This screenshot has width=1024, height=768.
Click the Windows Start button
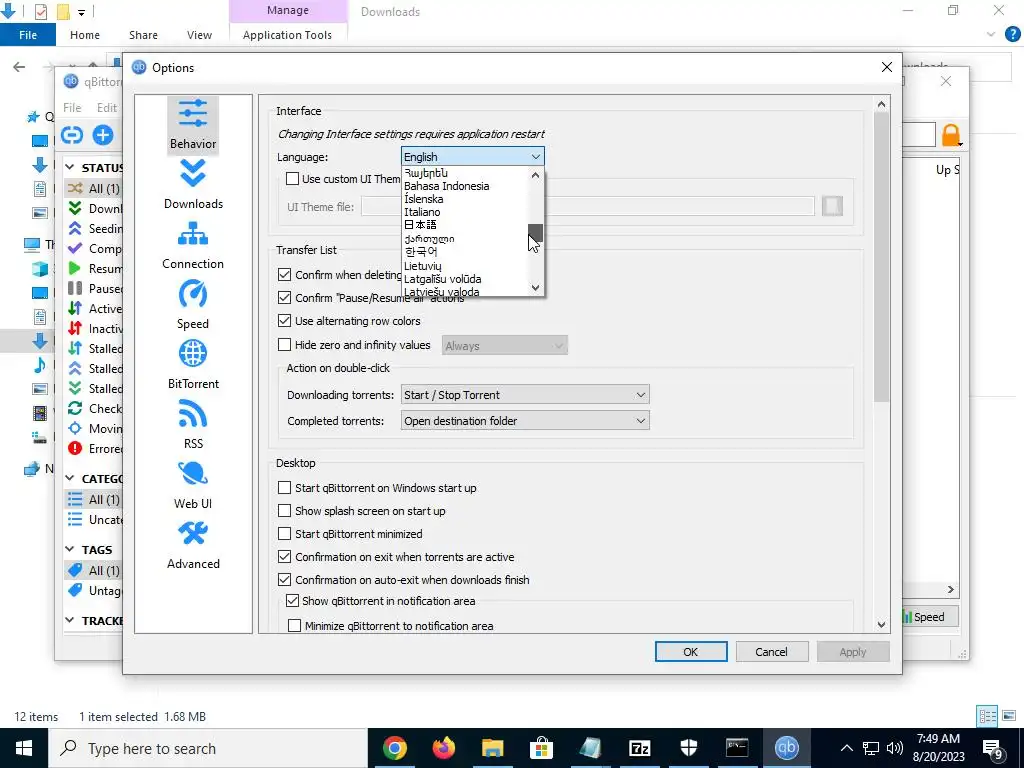coord(24,748)
